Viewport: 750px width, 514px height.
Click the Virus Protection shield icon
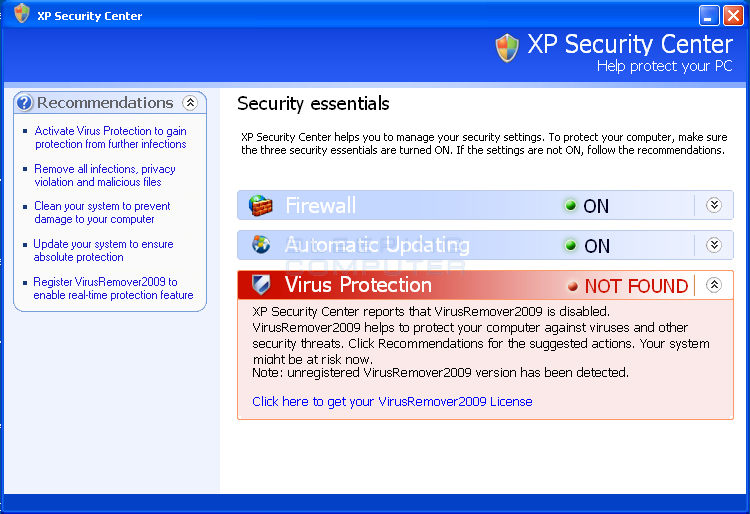pos(261,285)
